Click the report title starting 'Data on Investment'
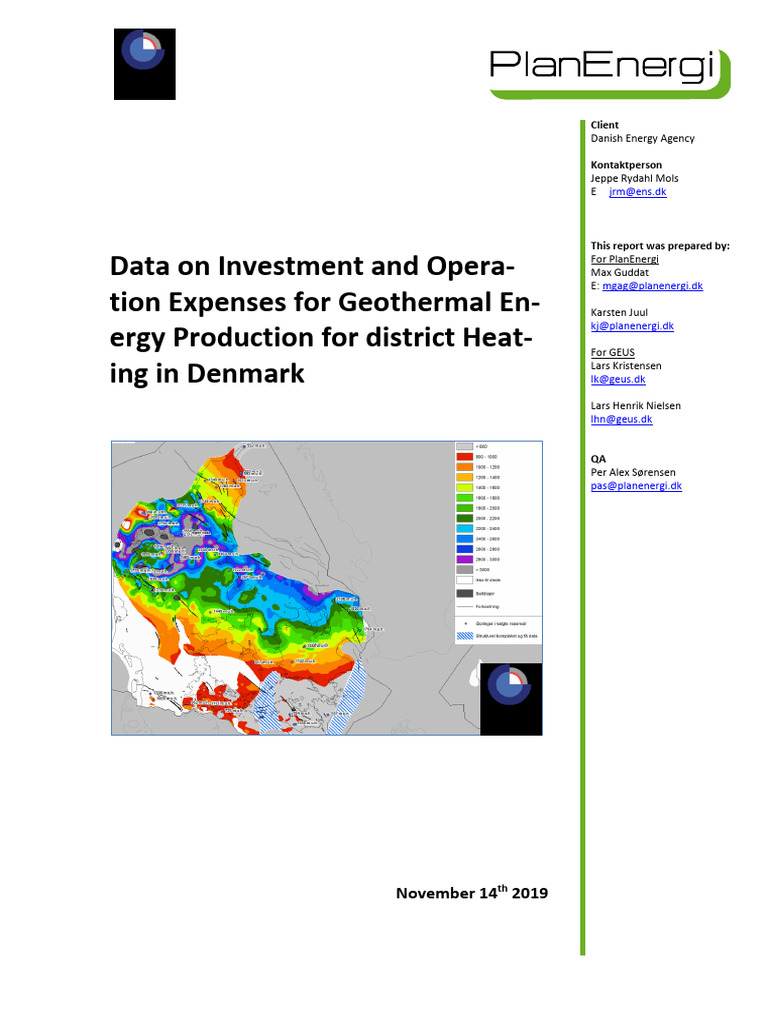The height and width of the screenshot is (1024, 768). (325, 319)
